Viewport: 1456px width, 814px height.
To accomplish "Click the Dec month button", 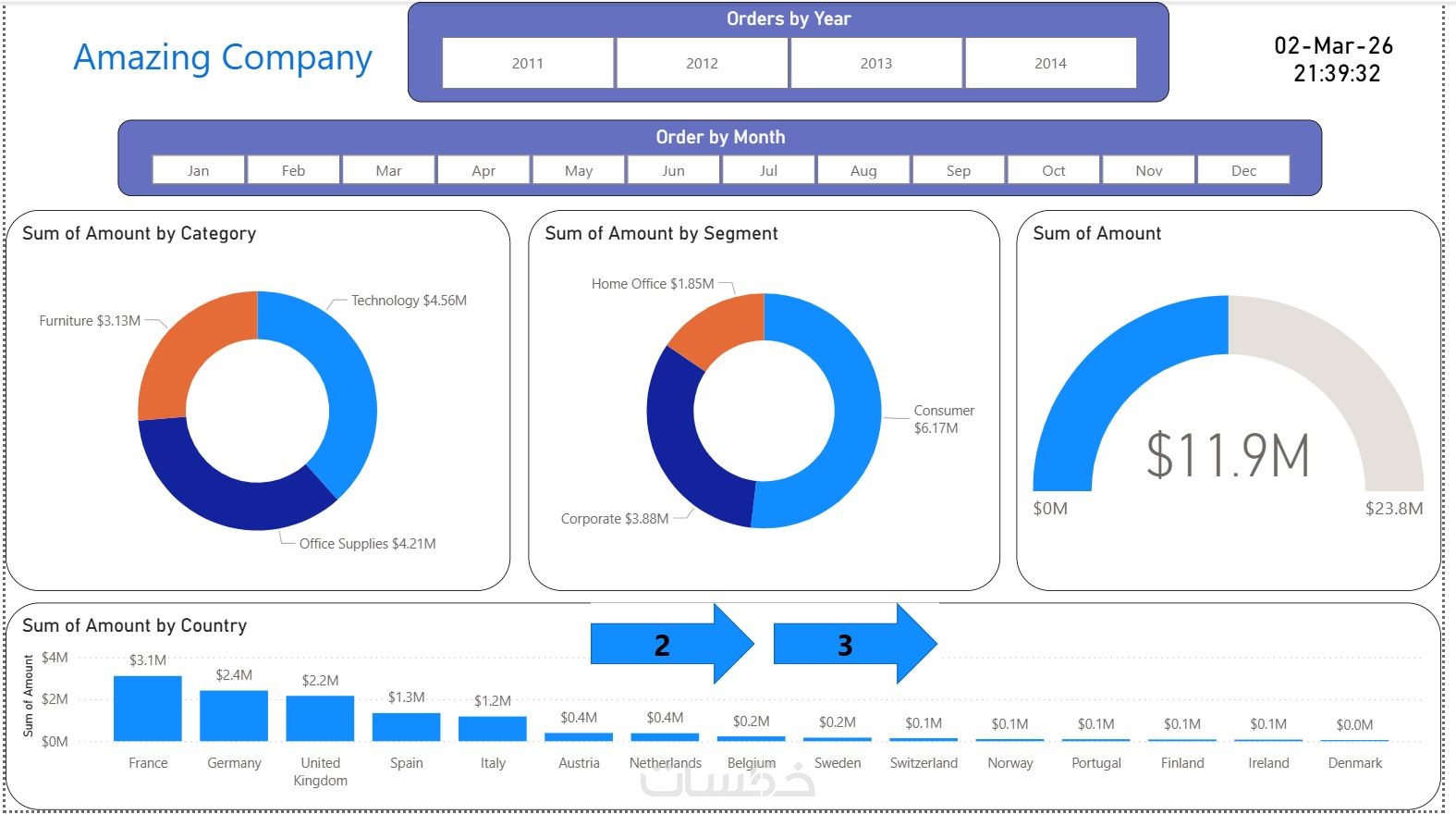I will 1244,170.
